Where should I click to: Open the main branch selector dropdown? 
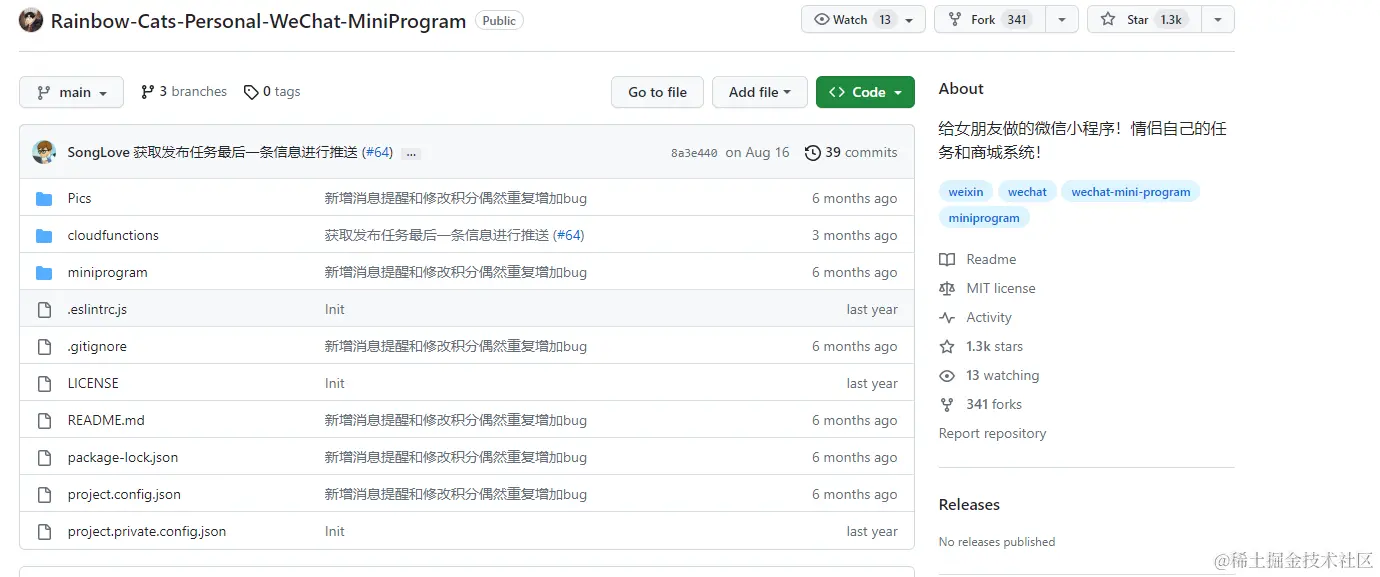71,92
